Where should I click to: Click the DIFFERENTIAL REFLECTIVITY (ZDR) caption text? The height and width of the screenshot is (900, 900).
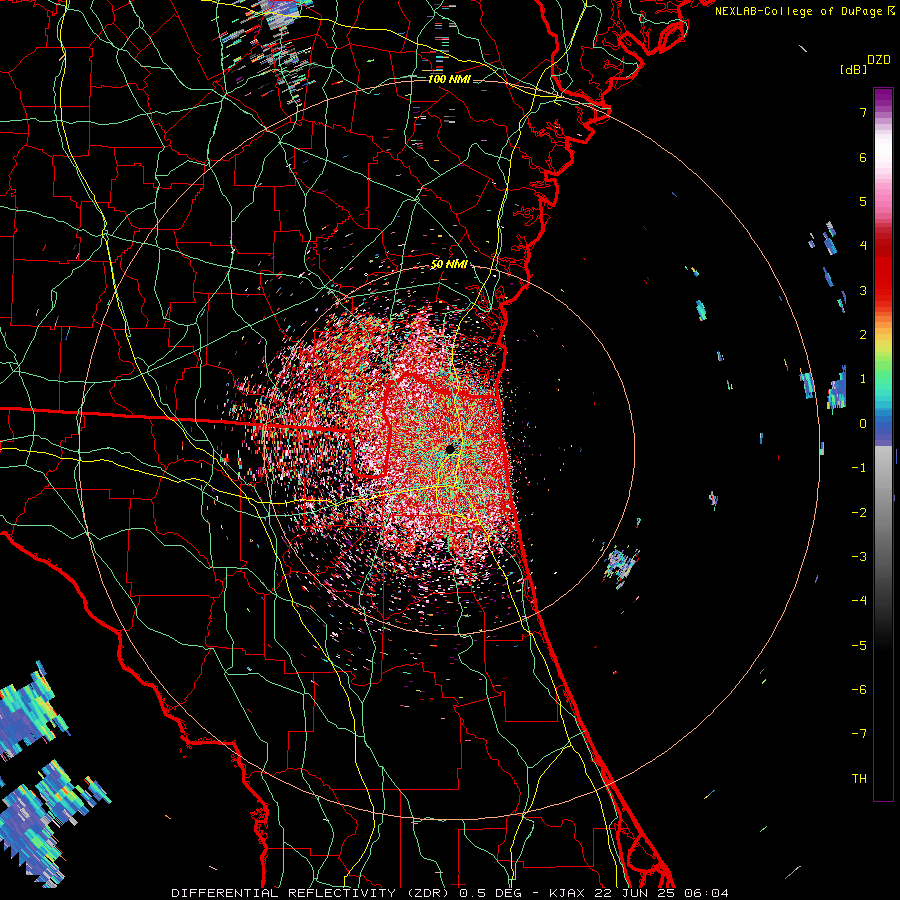[x=312, y=893]
